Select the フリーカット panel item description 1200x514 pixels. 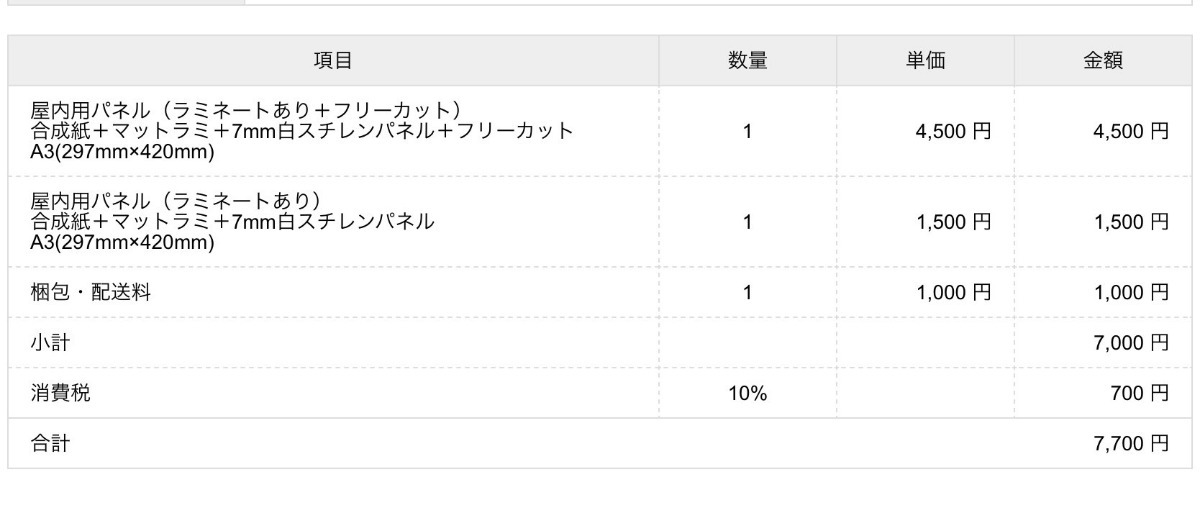302,131
